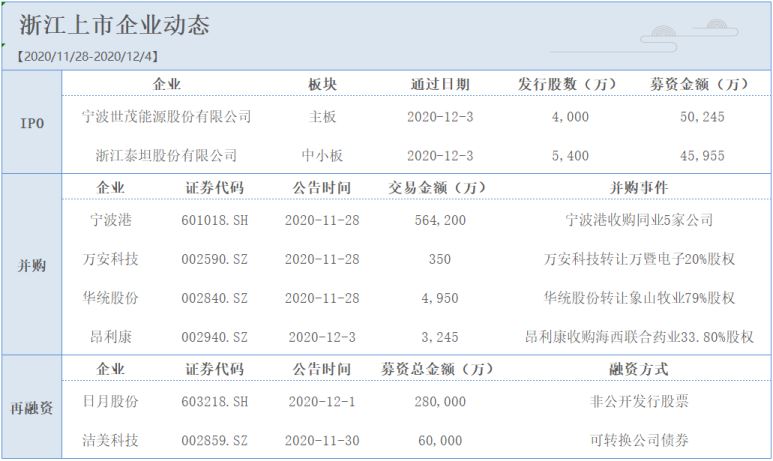Click the 通过日期 column header
The image size is (773, 461).
pyautogui.click(x=440, y=84)
